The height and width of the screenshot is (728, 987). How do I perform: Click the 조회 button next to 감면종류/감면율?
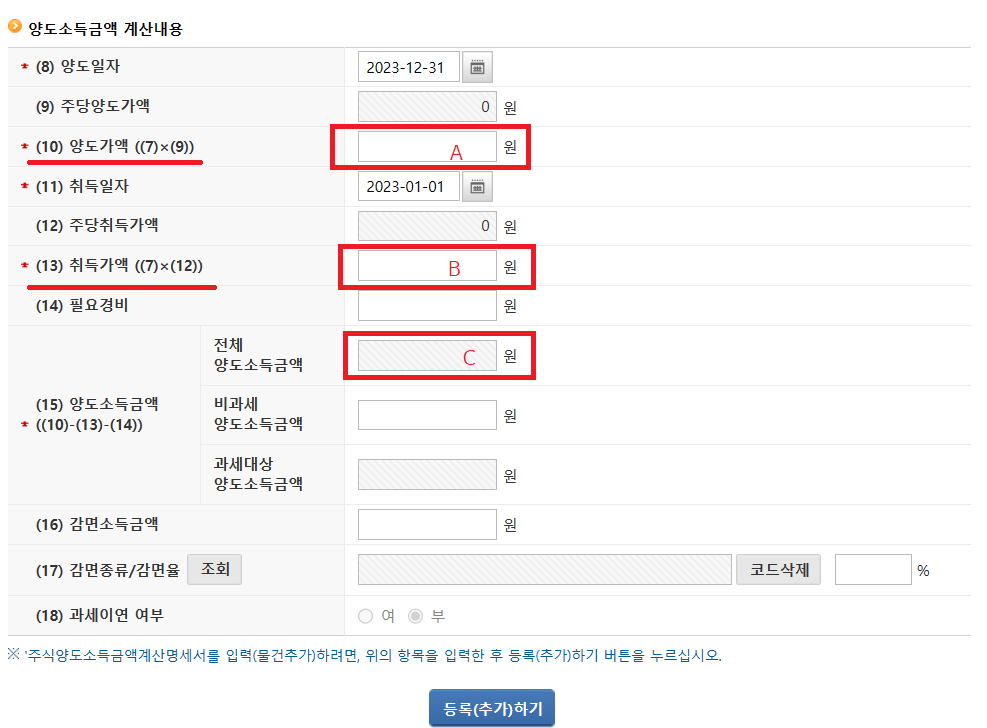214,569
